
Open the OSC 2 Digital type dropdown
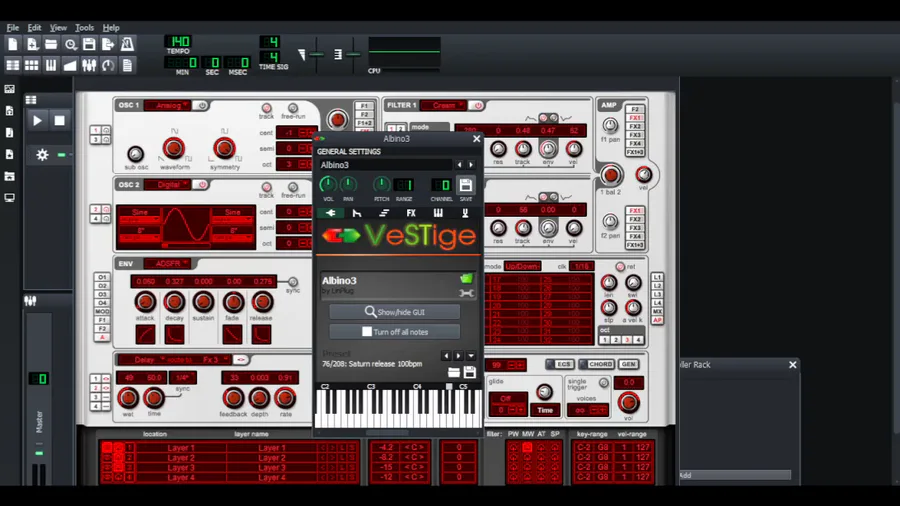click(x=168, y=185)
